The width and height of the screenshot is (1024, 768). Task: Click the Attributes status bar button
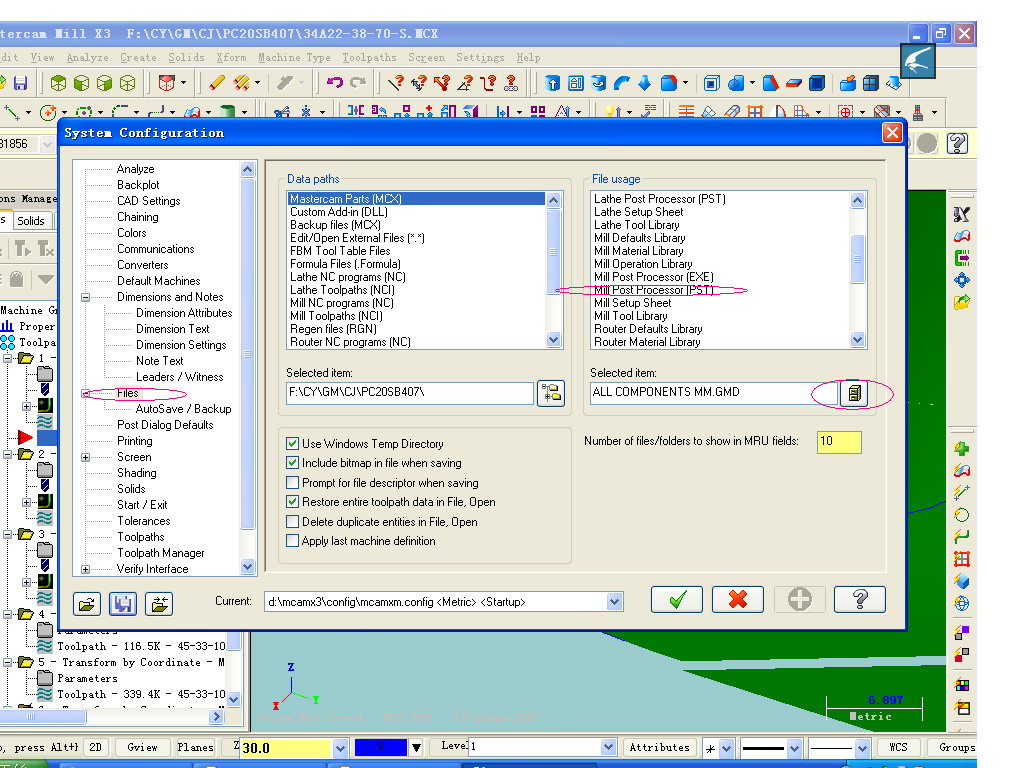point(659,747)
